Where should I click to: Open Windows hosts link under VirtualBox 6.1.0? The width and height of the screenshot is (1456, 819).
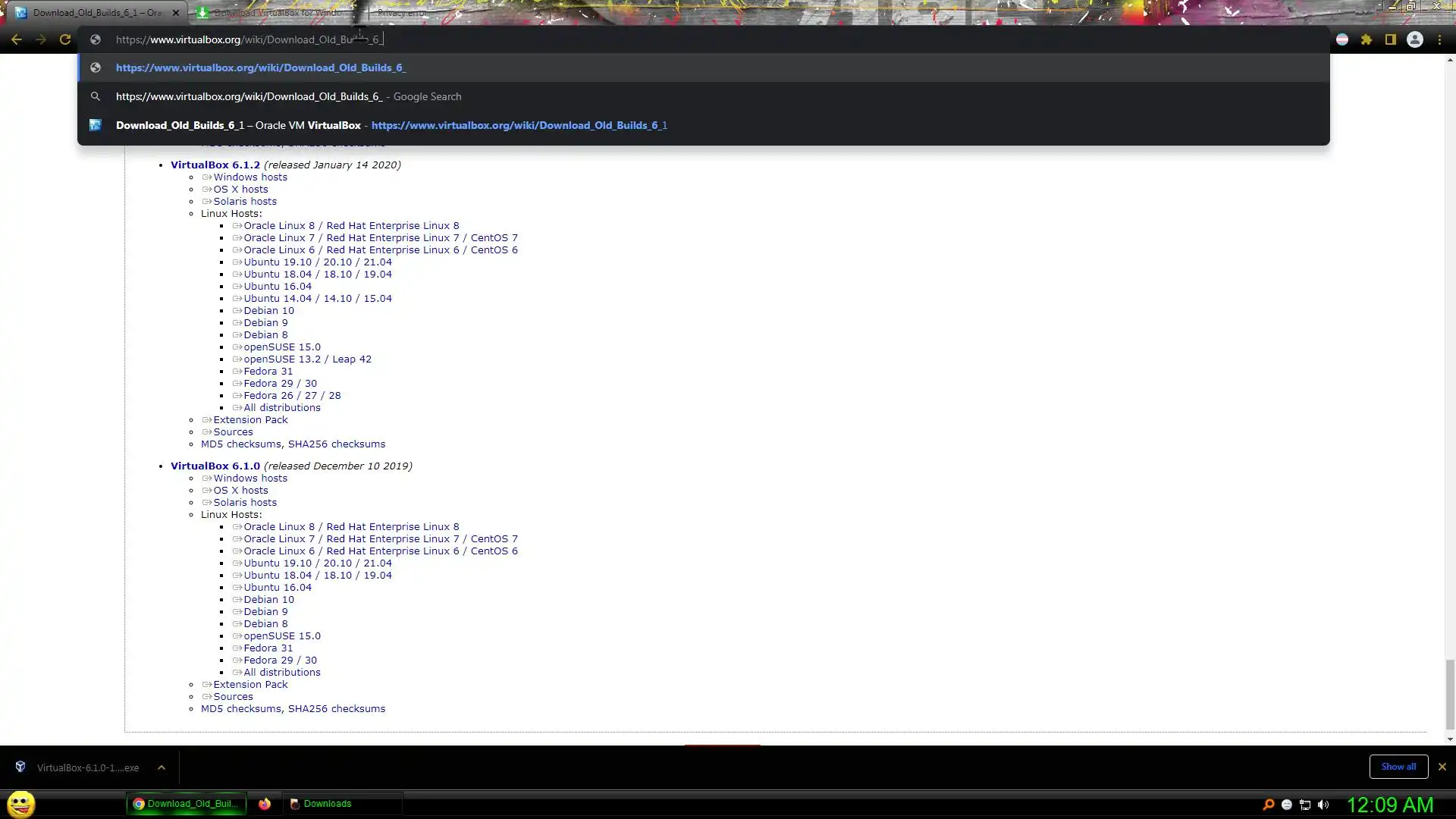point(249,479)
